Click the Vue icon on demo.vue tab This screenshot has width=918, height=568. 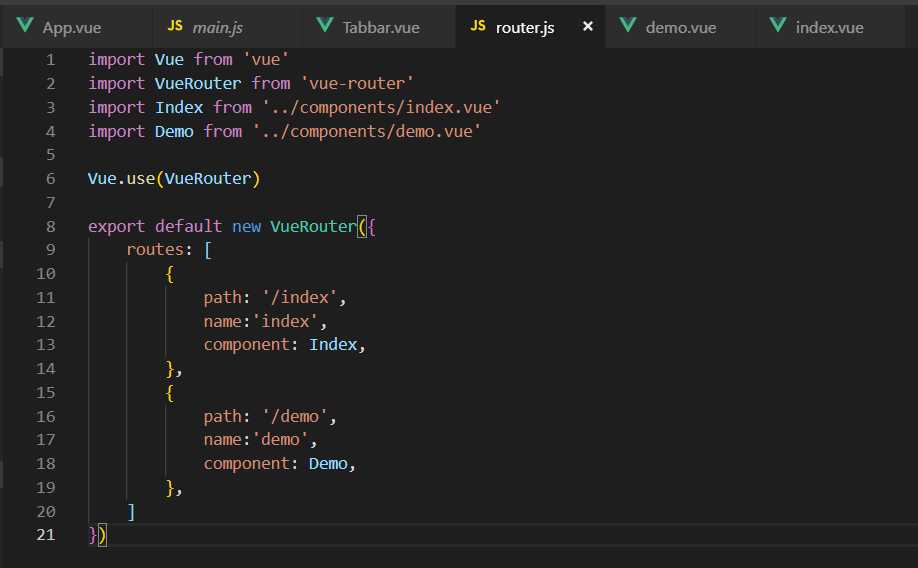(628, 25)
